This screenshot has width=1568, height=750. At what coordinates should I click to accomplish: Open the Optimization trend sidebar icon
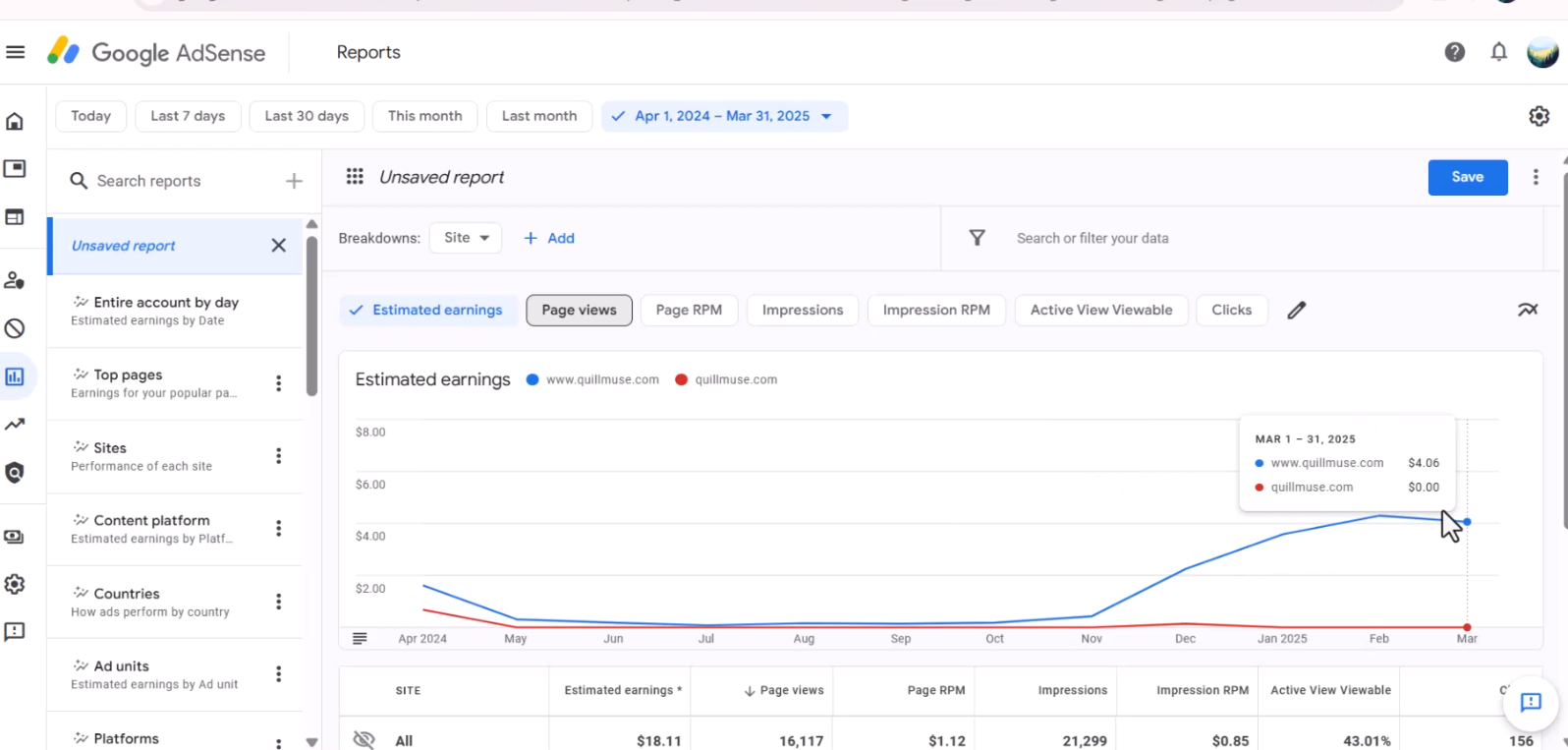15,425
